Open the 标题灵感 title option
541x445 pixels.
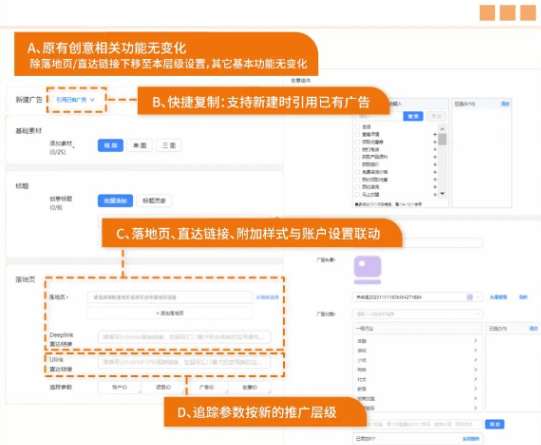pos(154,200)
